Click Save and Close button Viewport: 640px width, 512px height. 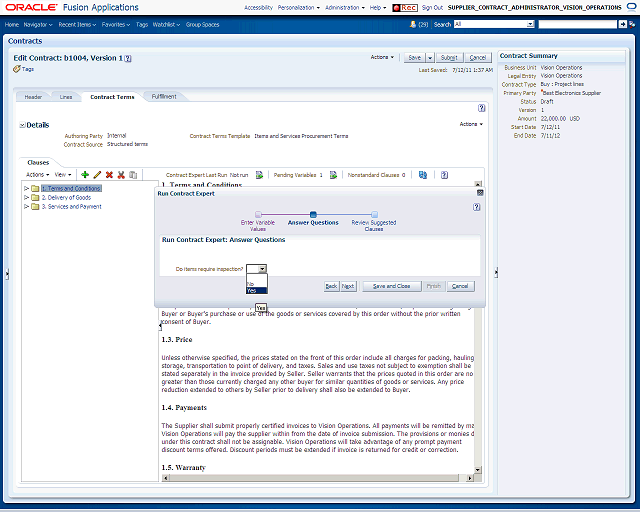pos(391,286)
